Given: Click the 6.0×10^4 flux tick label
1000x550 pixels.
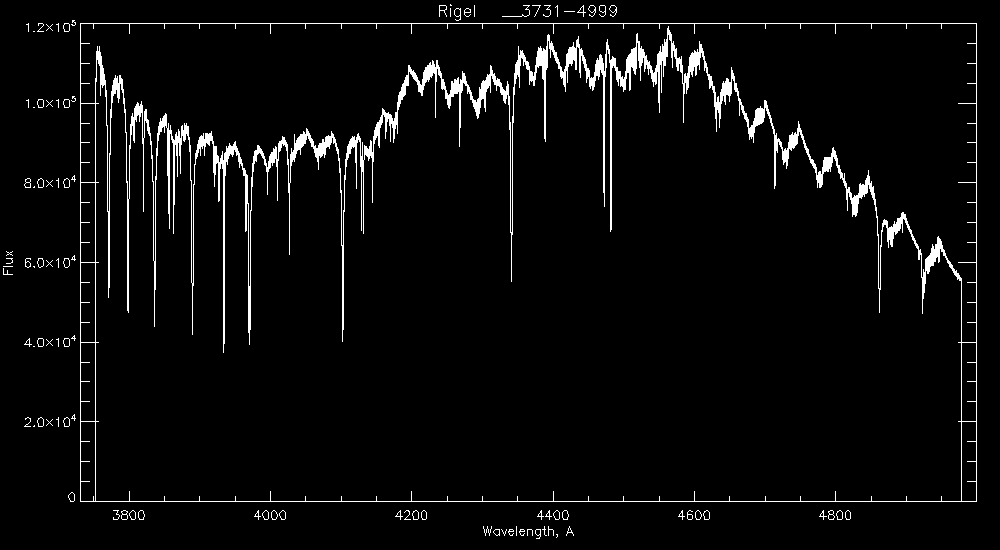Looking at the screenshot, I should pyautogui.click(x=48, y=263).
